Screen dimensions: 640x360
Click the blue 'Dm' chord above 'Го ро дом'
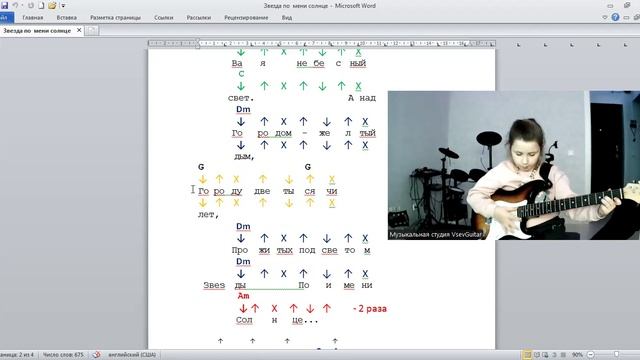click(x=243, y=109)
